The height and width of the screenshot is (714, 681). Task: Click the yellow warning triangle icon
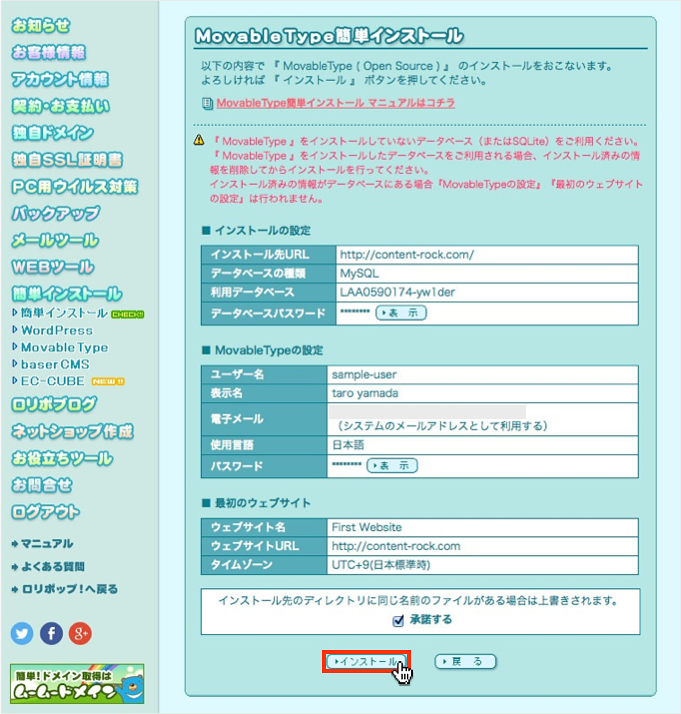tap(199, 140)
